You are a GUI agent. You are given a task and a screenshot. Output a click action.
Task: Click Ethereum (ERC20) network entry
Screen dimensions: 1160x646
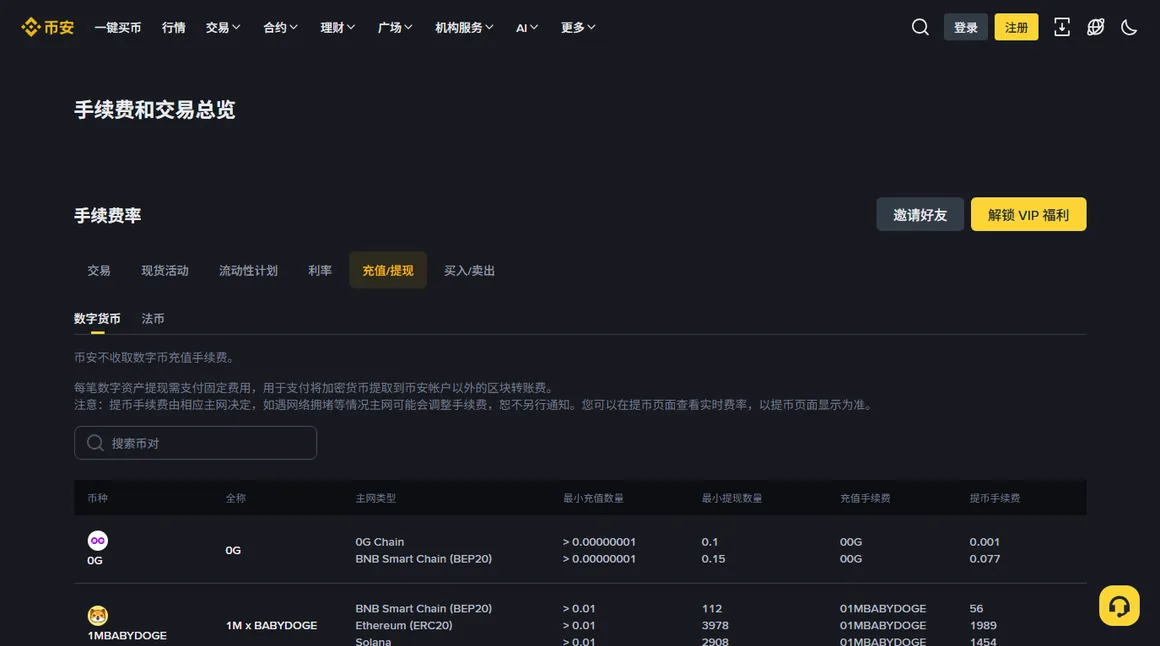[x=404, y=625]
